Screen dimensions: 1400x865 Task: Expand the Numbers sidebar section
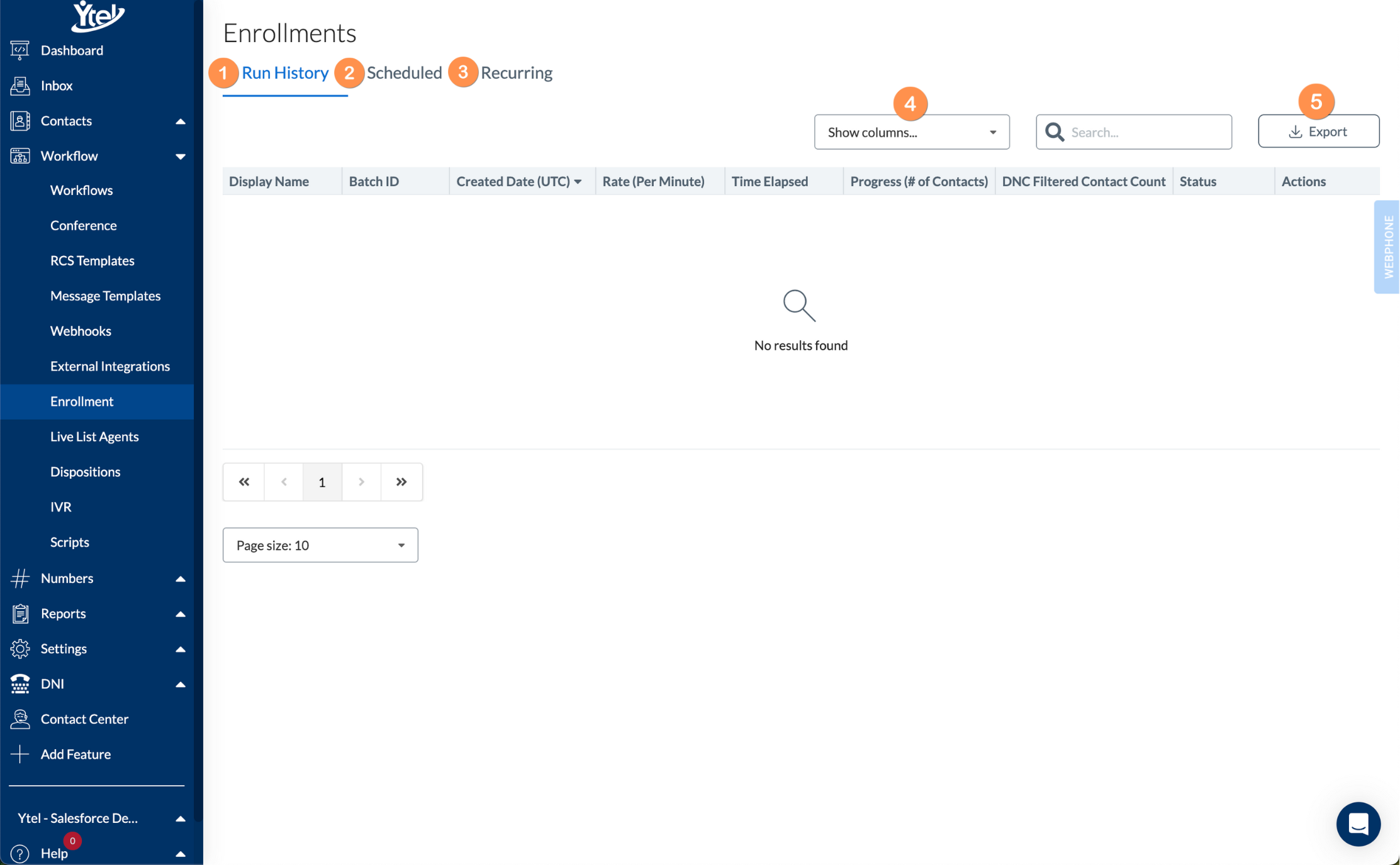coord(180,578)
